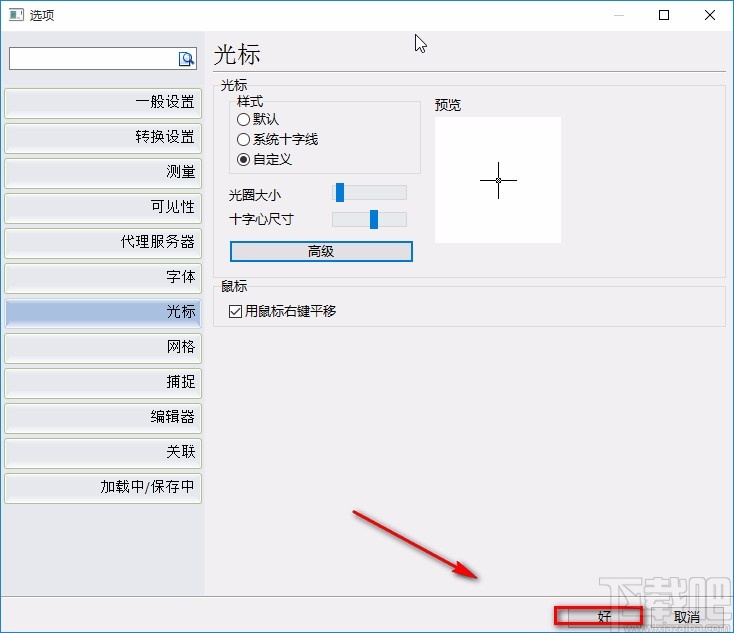Viewport: 734px width, 633px height.
Task: Click the search magnifier icon
Action: point(186,59)
